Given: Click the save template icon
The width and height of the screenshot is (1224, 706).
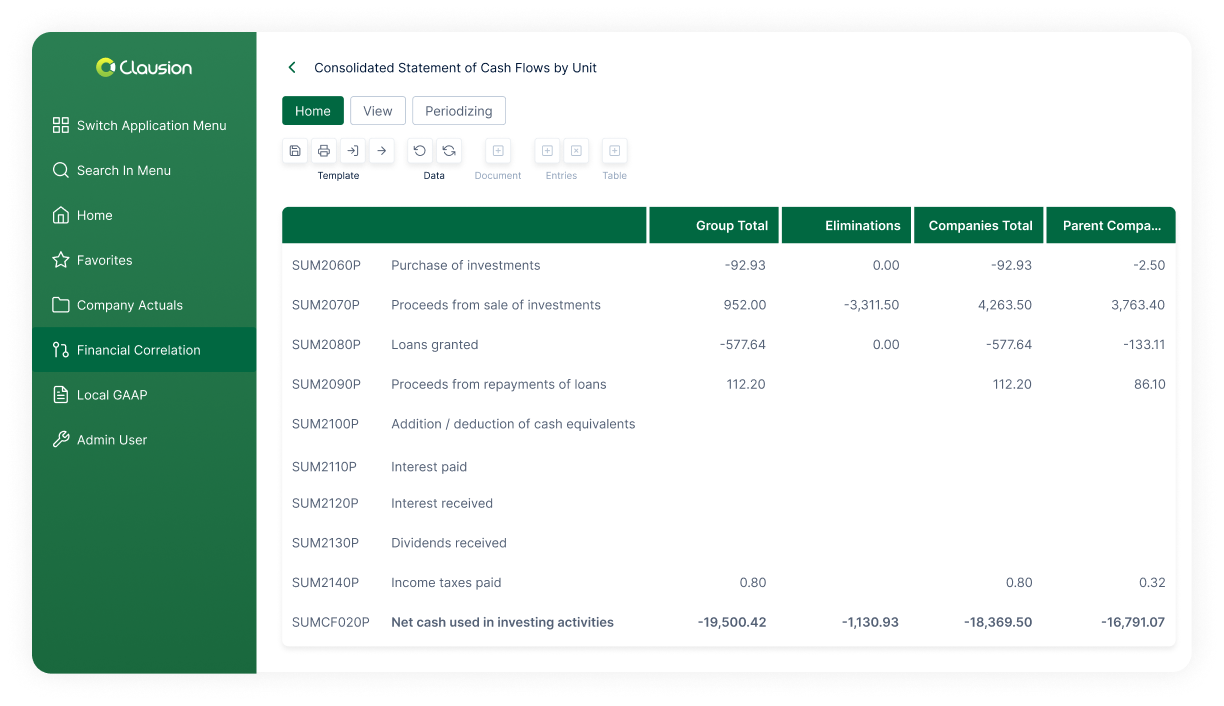Looking at the screenshot, I should pos(295,151).
